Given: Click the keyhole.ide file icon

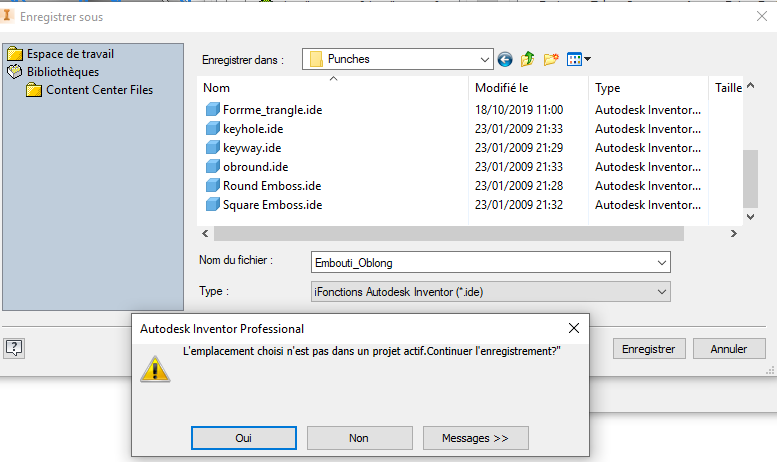Looking at the screenshot, I should click(x=213, y=128).
